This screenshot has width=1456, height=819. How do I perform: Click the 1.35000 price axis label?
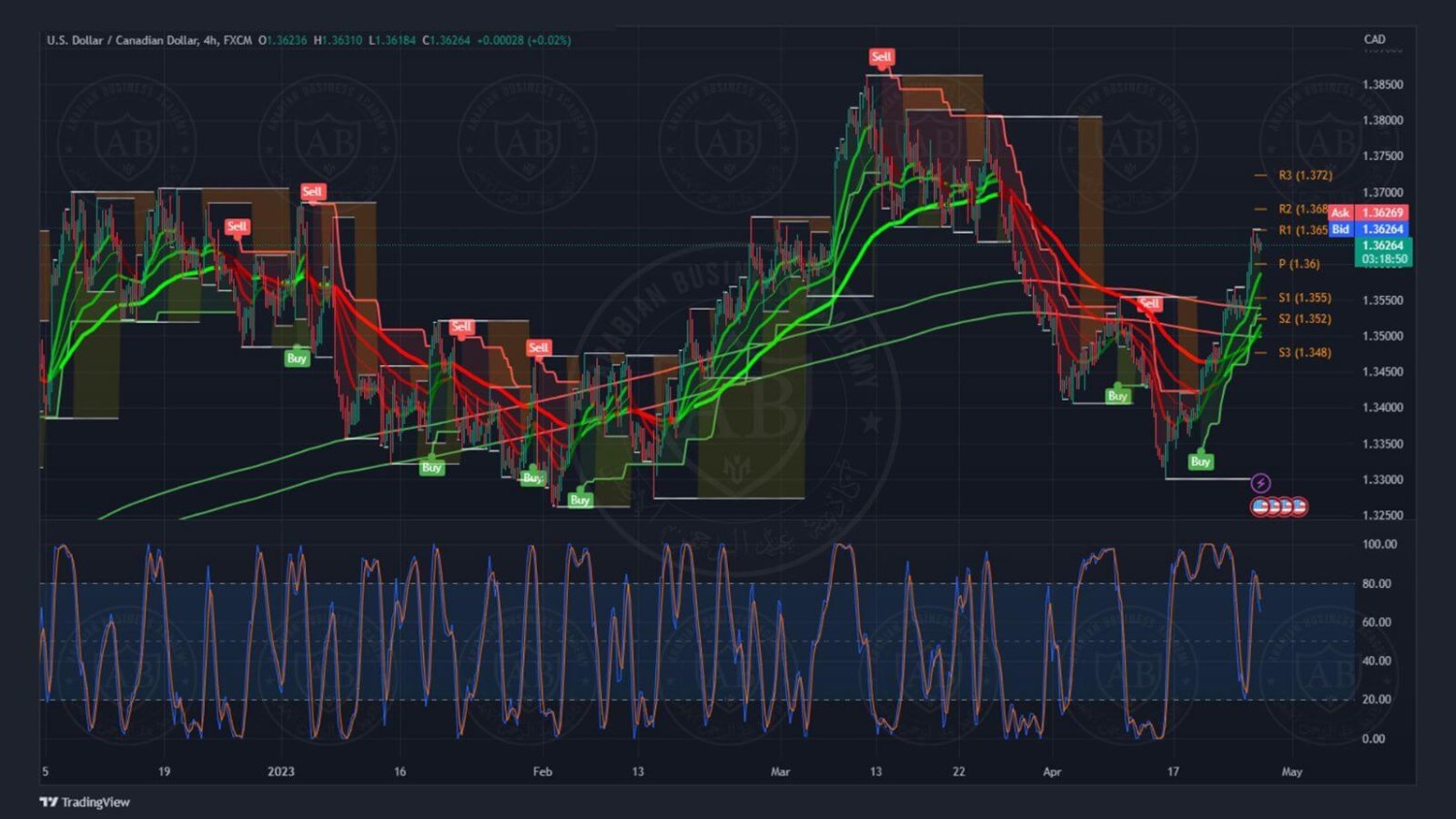tap(1382, 337)
